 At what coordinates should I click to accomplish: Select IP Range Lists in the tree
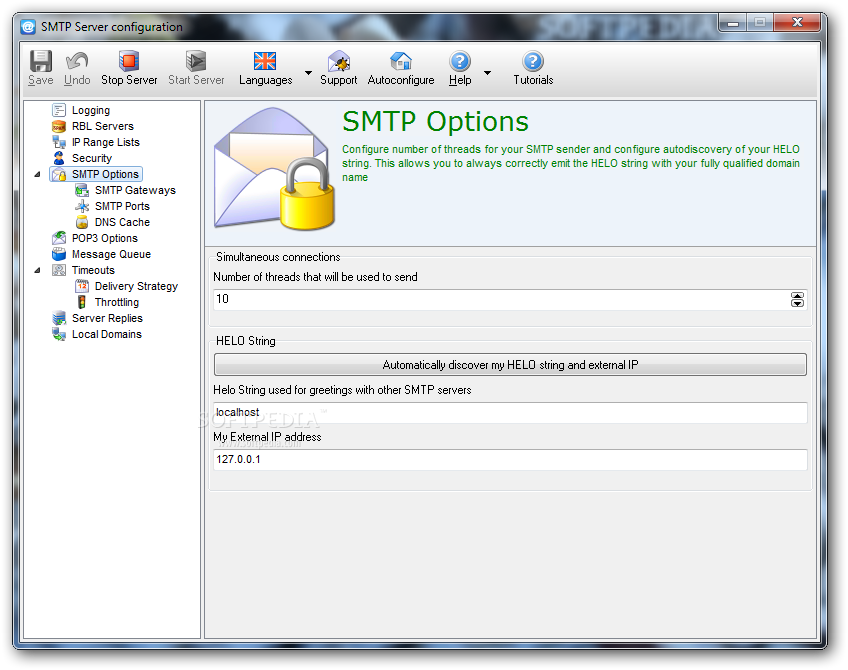(106, 142)
